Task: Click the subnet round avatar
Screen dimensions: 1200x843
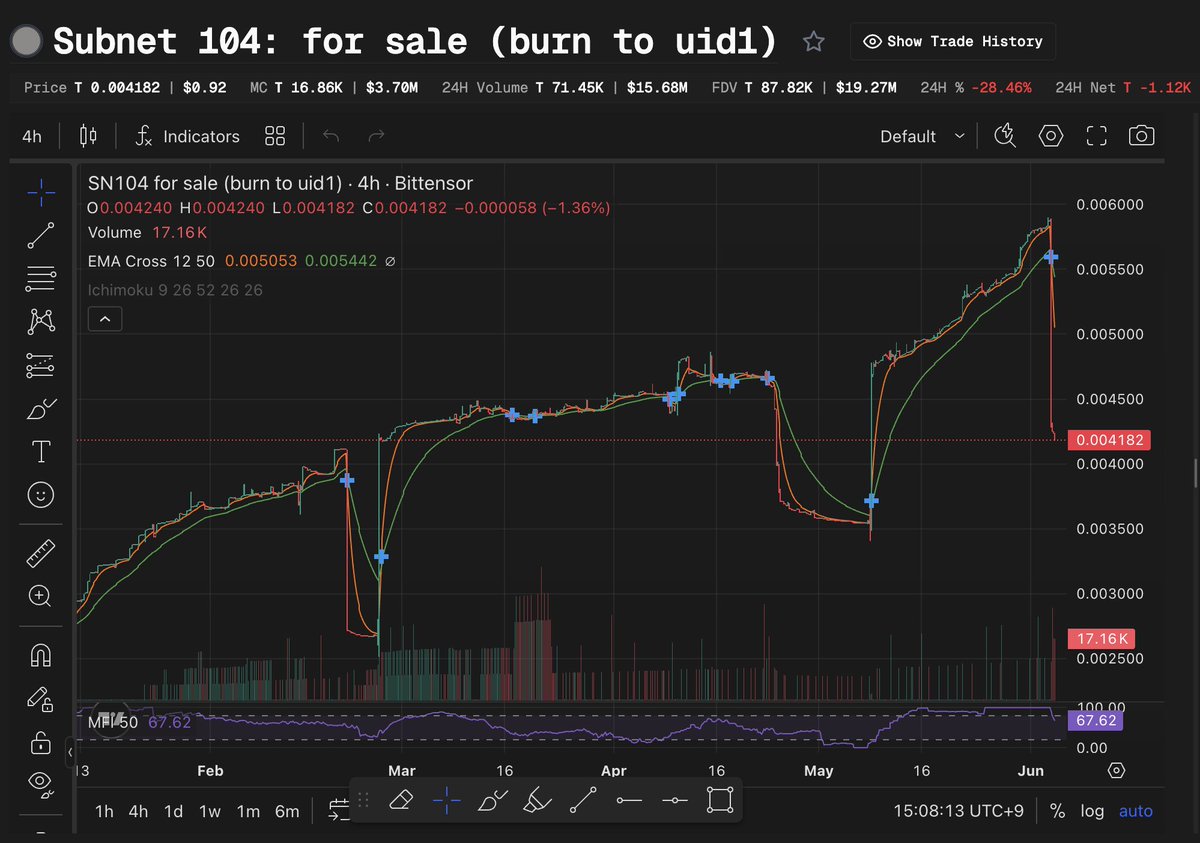Action: 25,41
